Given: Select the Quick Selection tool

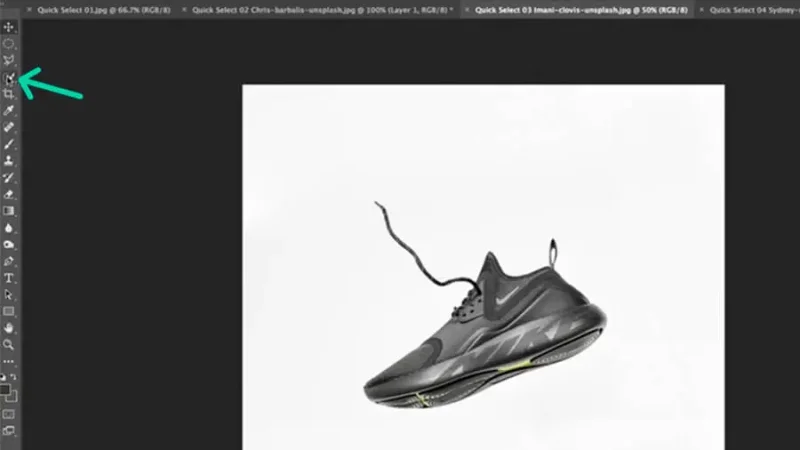Looking at the screenshot, I should click(8, 78).
